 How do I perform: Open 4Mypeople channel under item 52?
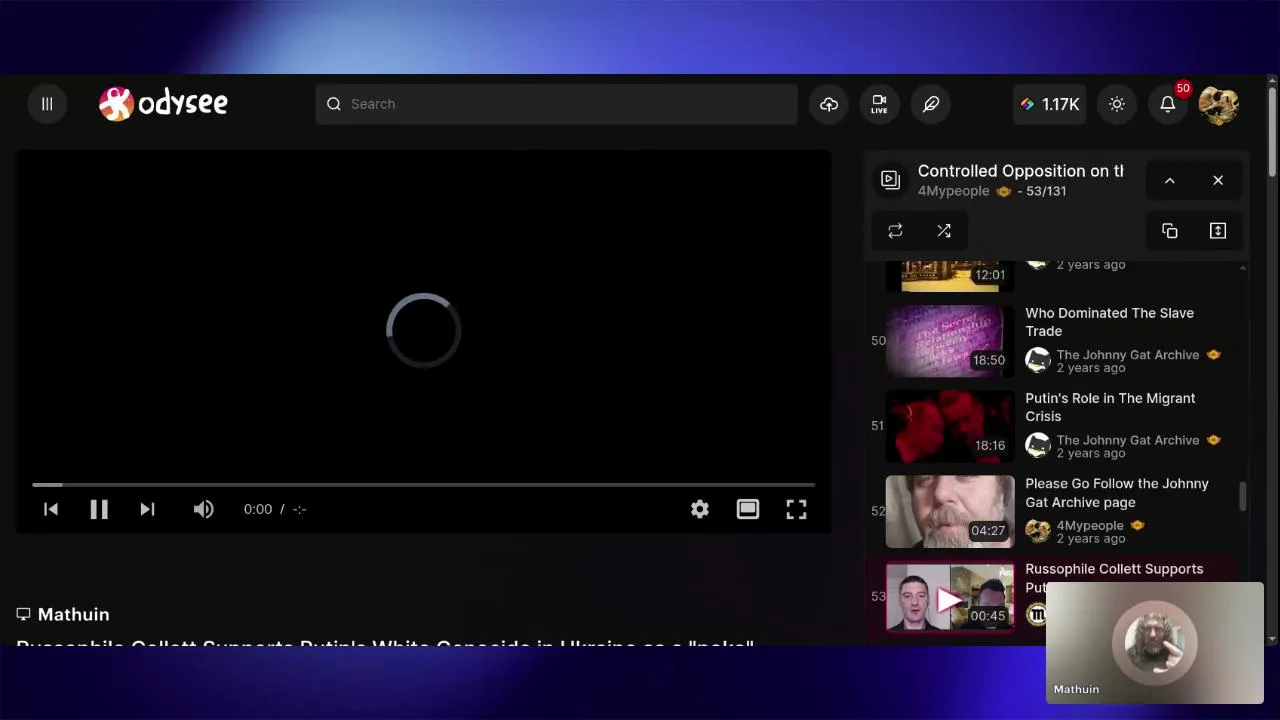[x=1090, y=525]
